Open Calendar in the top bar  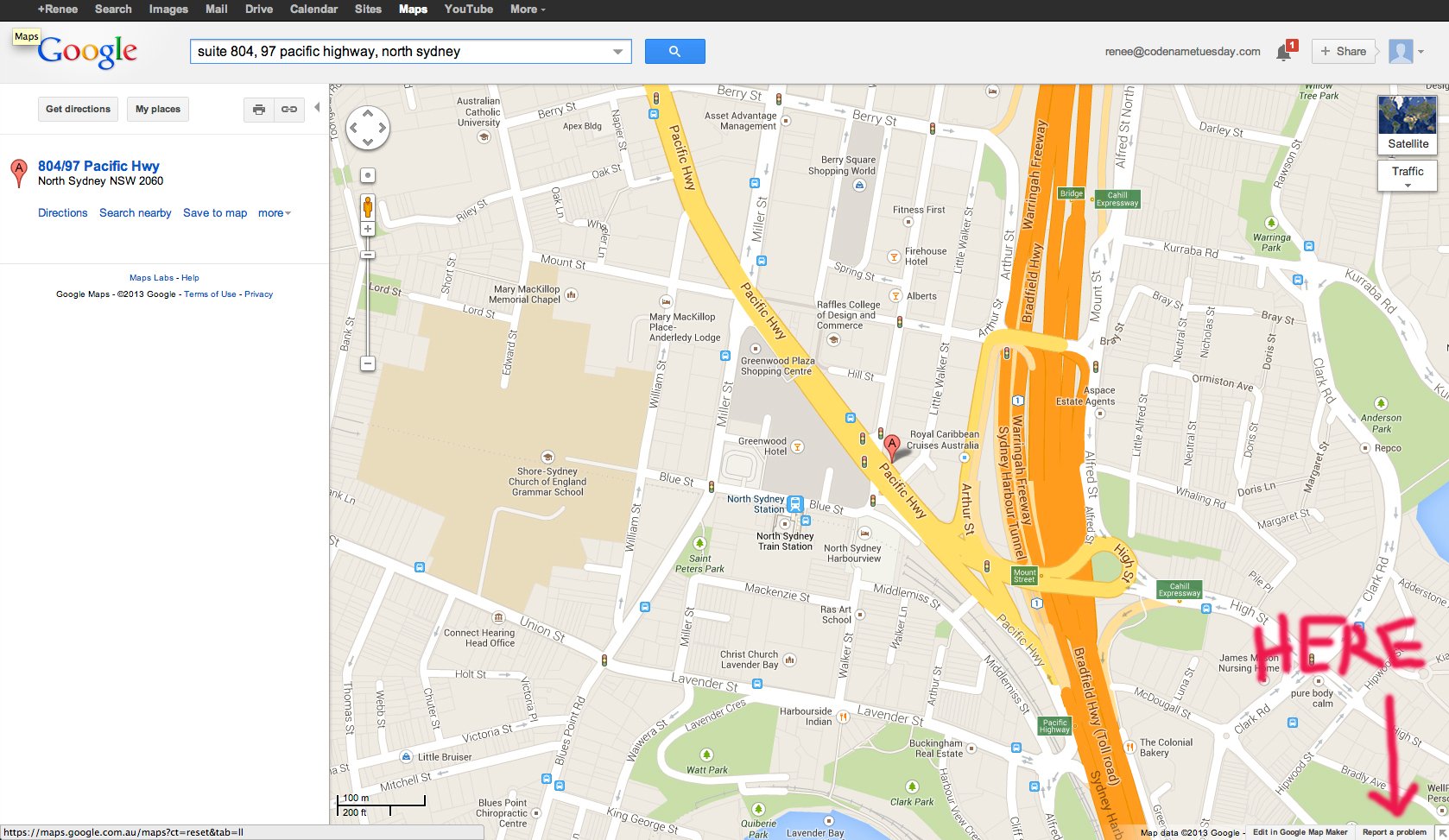(313, 9)
